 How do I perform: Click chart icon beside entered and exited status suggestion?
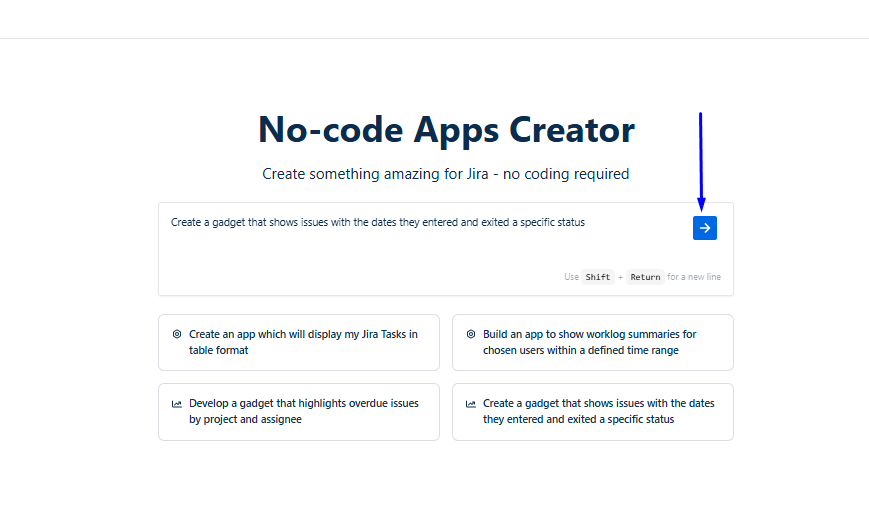pos(471,404)
